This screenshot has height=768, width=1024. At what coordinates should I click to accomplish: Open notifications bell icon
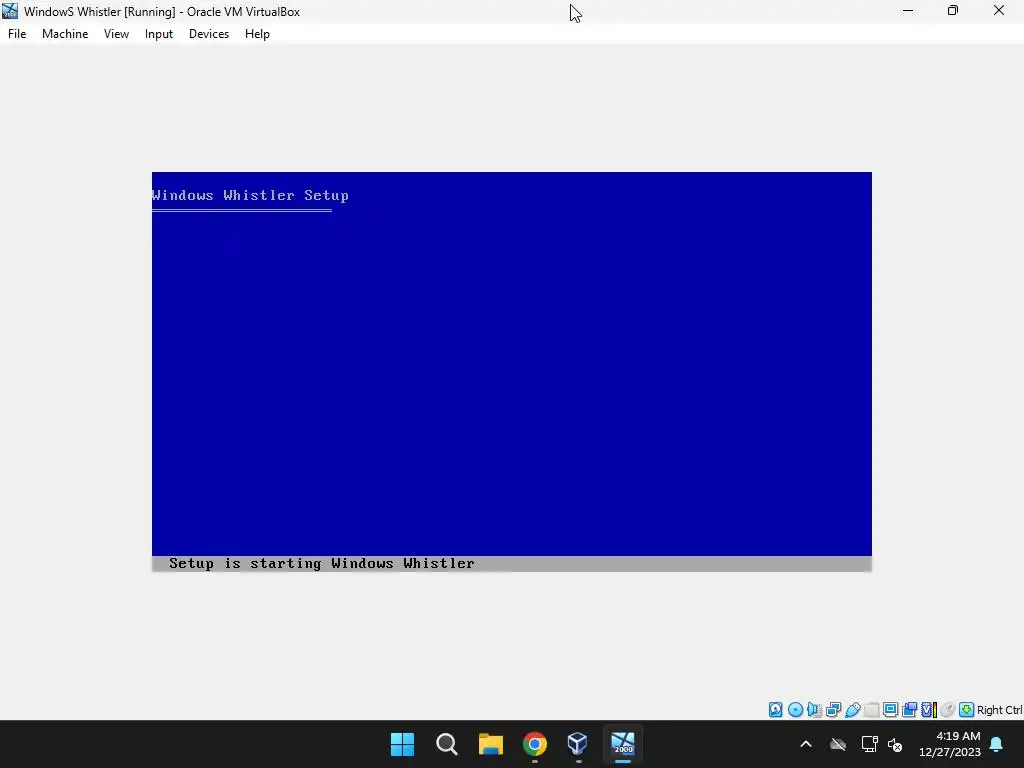pos(997,744)
